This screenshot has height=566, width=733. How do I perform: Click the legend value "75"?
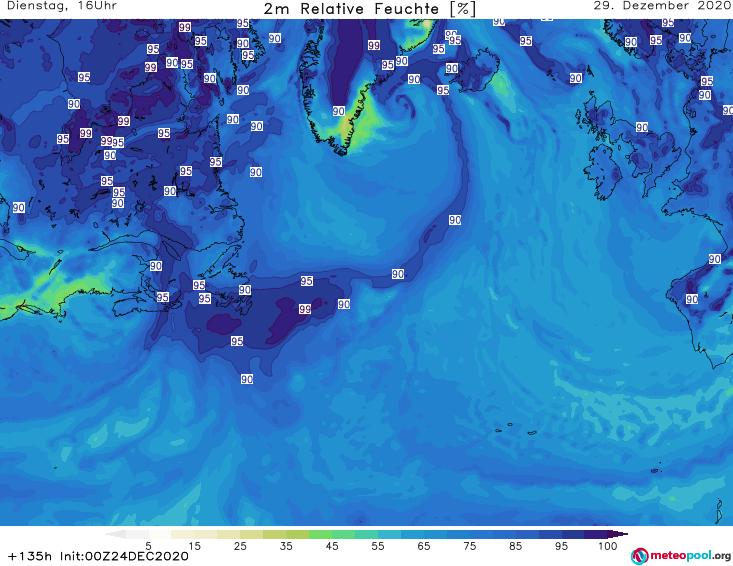(469, 546)
